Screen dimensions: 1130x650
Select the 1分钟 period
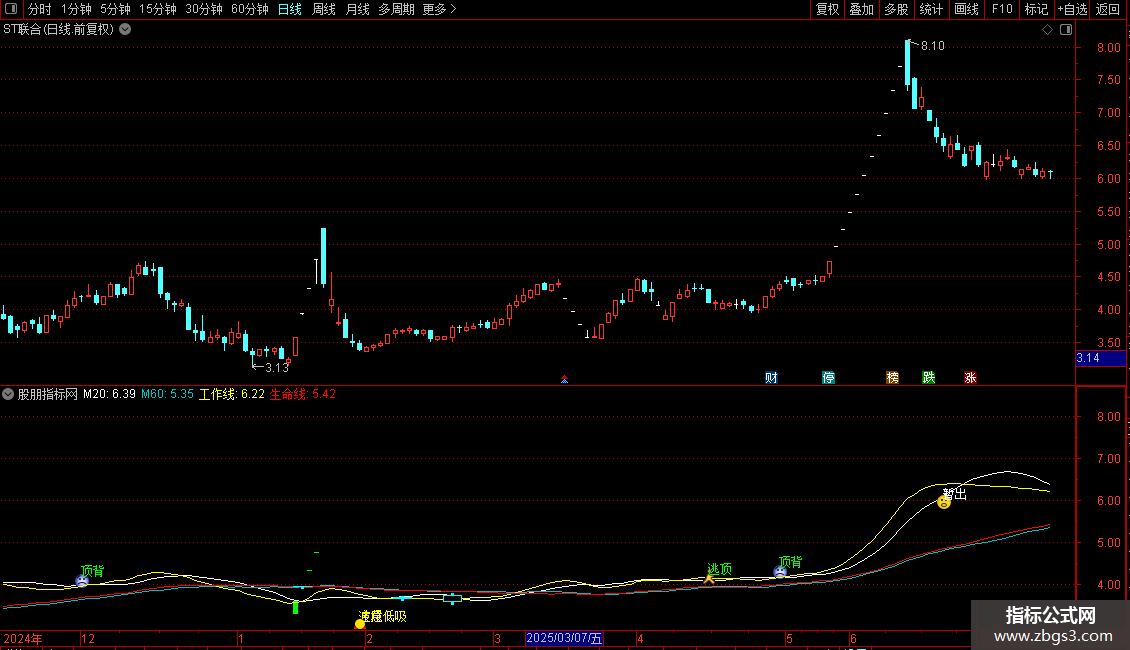pos(76,9)
